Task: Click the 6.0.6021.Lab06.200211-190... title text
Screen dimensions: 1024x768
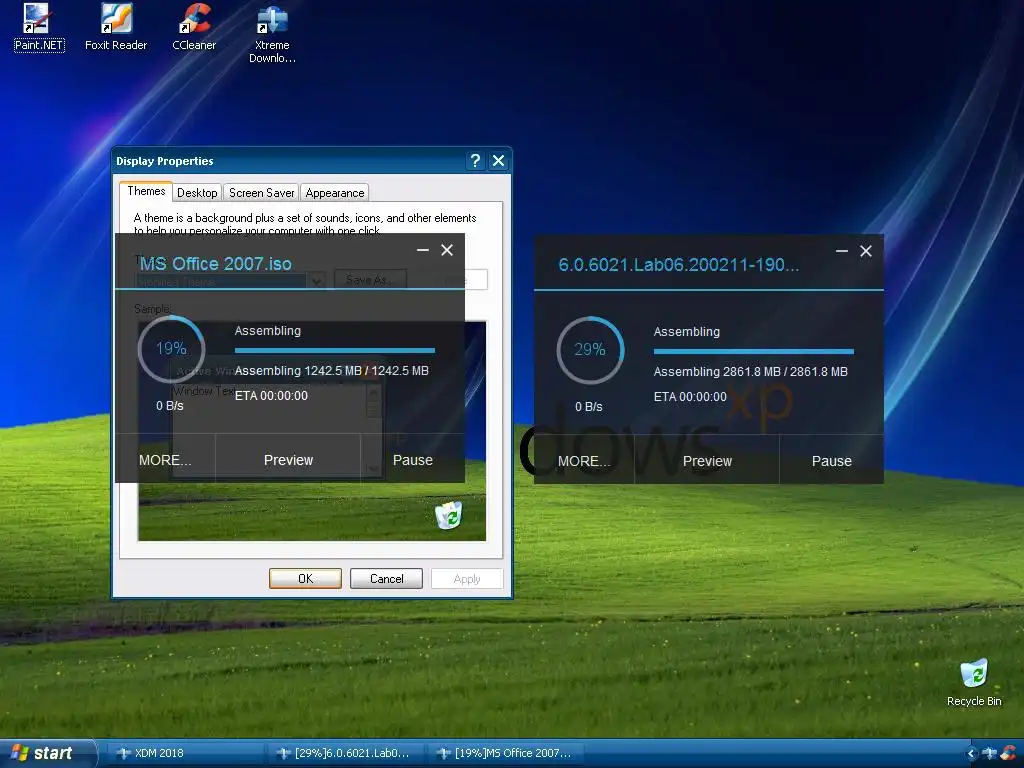Action: click(x=679, y=265)
